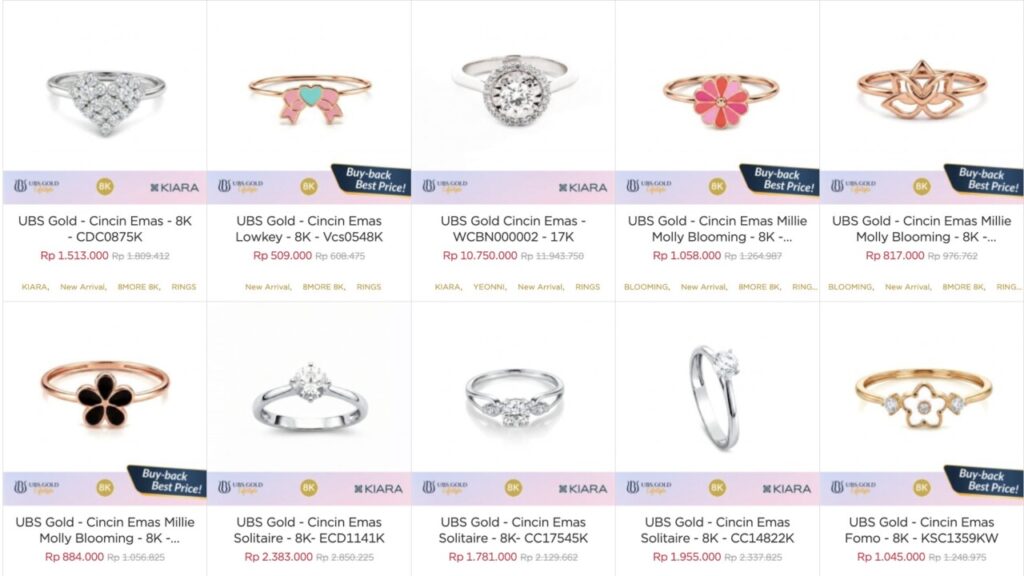Open the heart-shaped diamond ring CDC0875K image
This screenshot has width=1024, height=576.
click(x=105, y=101)
